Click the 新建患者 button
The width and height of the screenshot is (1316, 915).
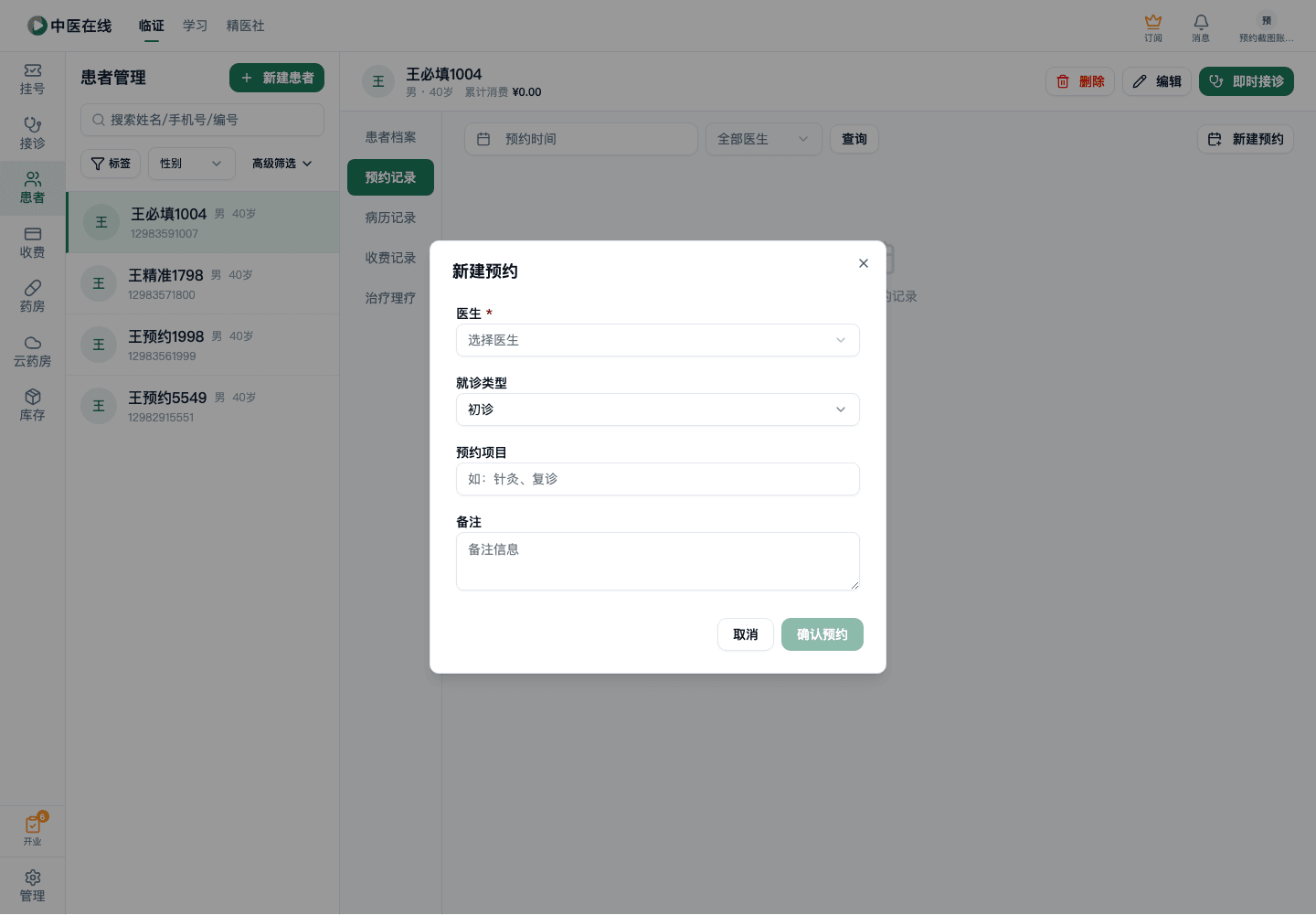(x=277, y=78)
